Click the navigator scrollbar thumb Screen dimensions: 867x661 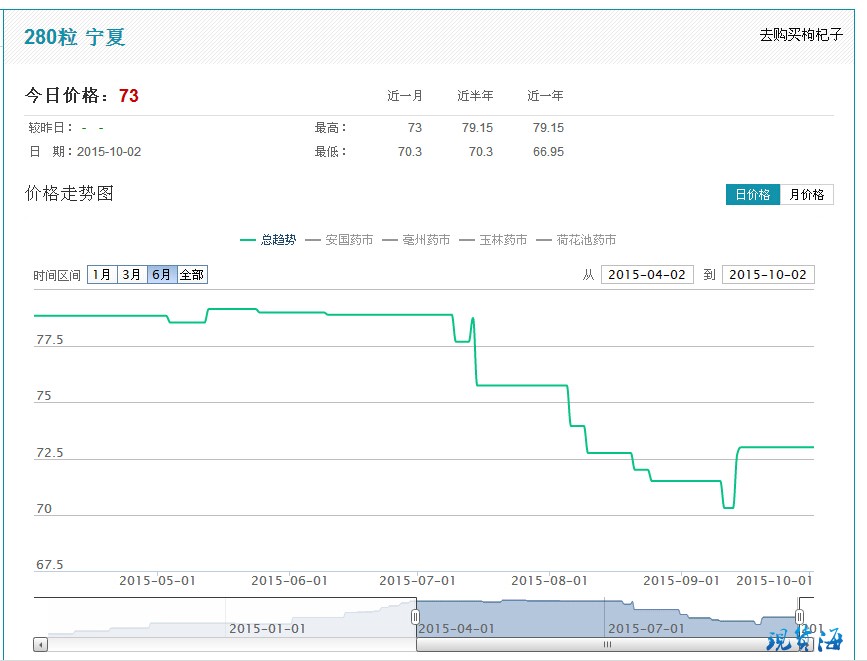click(607, 645)
